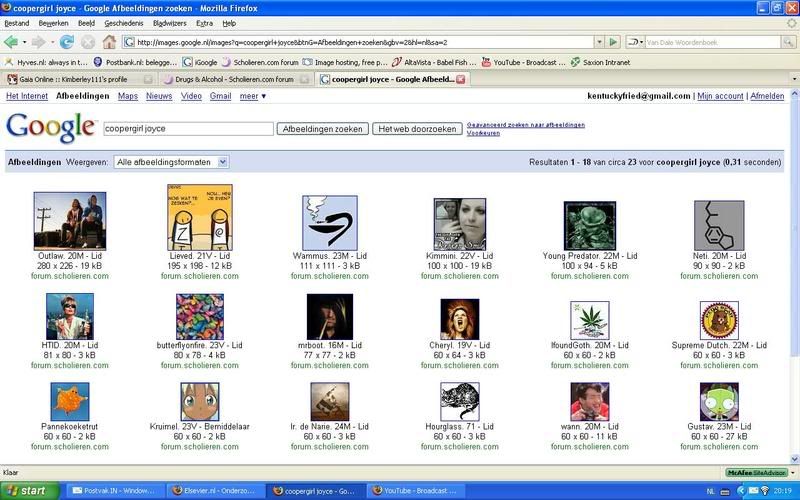
Task: Expand the meer menu
Action: coord(253,96)
